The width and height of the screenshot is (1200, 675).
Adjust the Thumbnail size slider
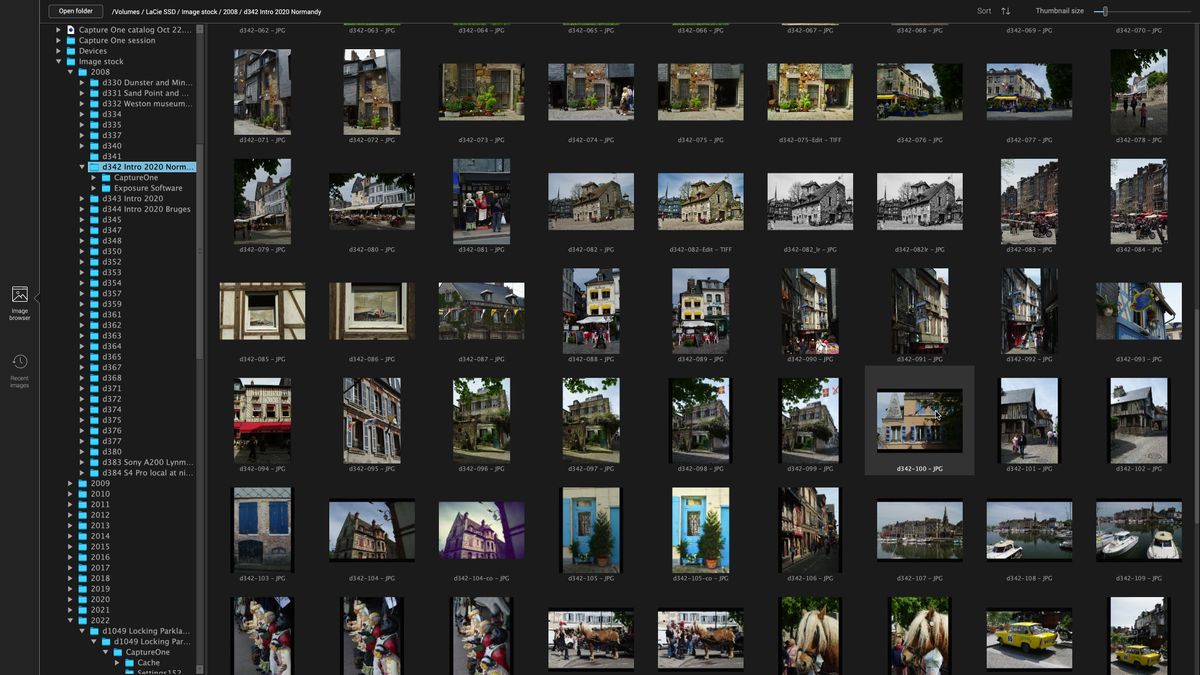(x=1105, y=11)
